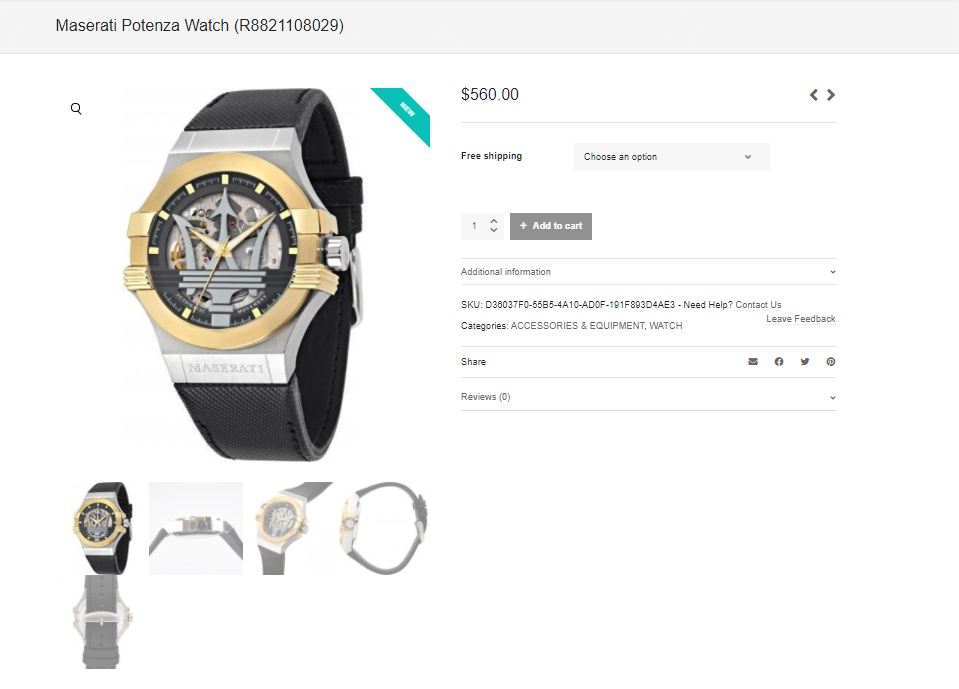Viewport: 959px width, 689px height.
Task: Select the watch back-strap thumbnail
Action: (102, 622)
